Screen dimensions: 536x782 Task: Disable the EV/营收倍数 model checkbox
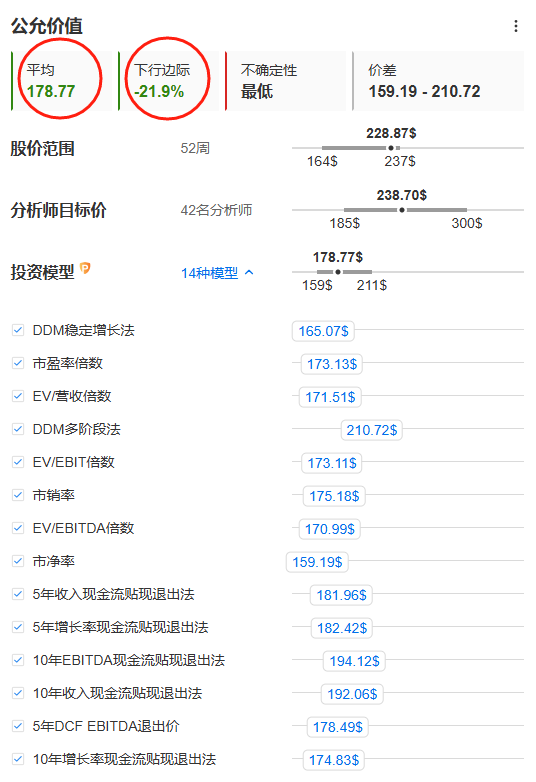(18, 396)
